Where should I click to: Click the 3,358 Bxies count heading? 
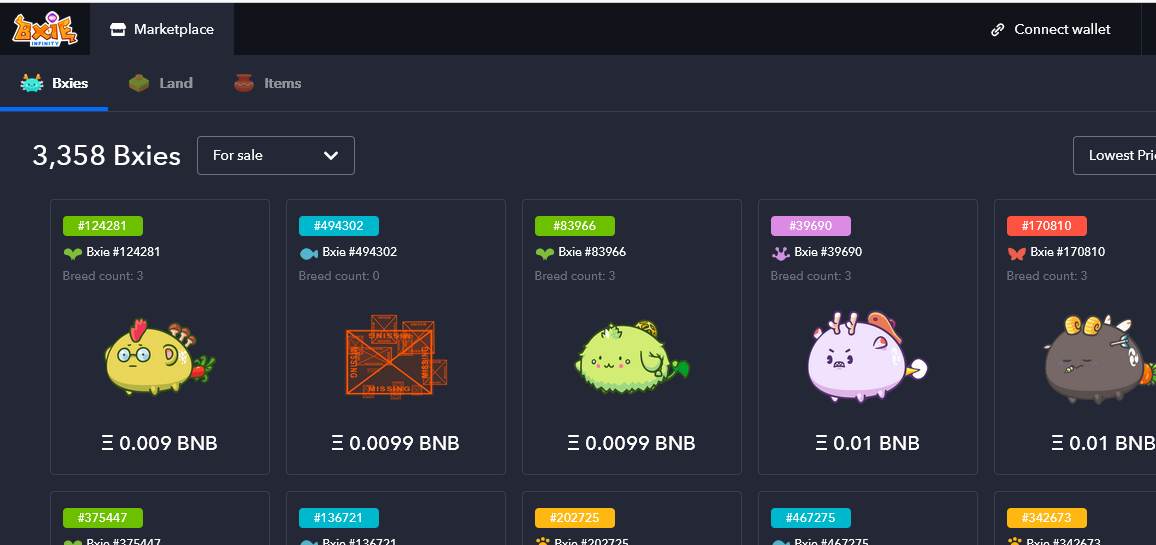106,156
